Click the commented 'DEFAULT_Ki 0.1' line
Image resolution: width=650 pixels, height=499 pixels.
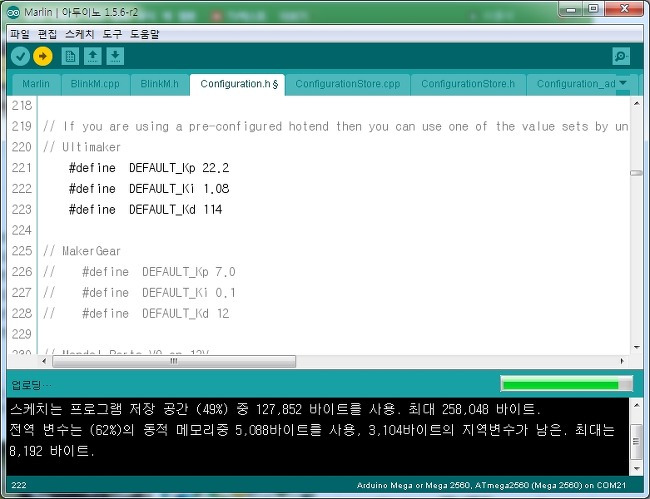pos(139,293)
